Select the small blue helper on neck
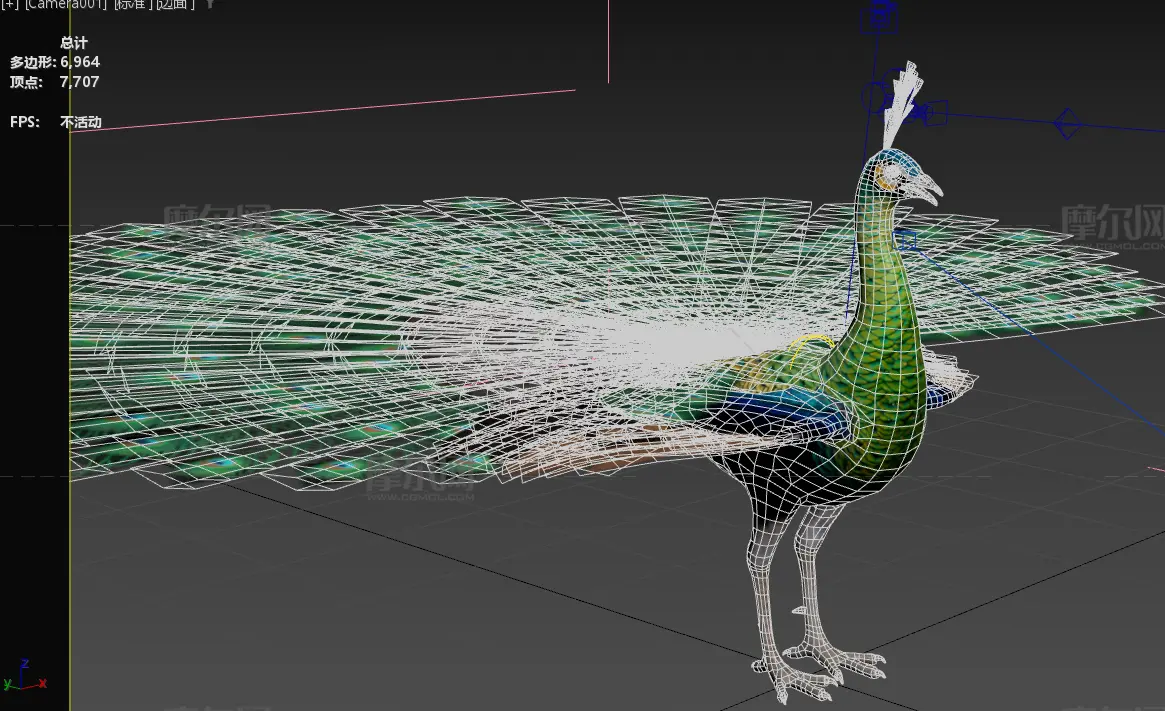1165x711 pixels. tap(906, 240)
